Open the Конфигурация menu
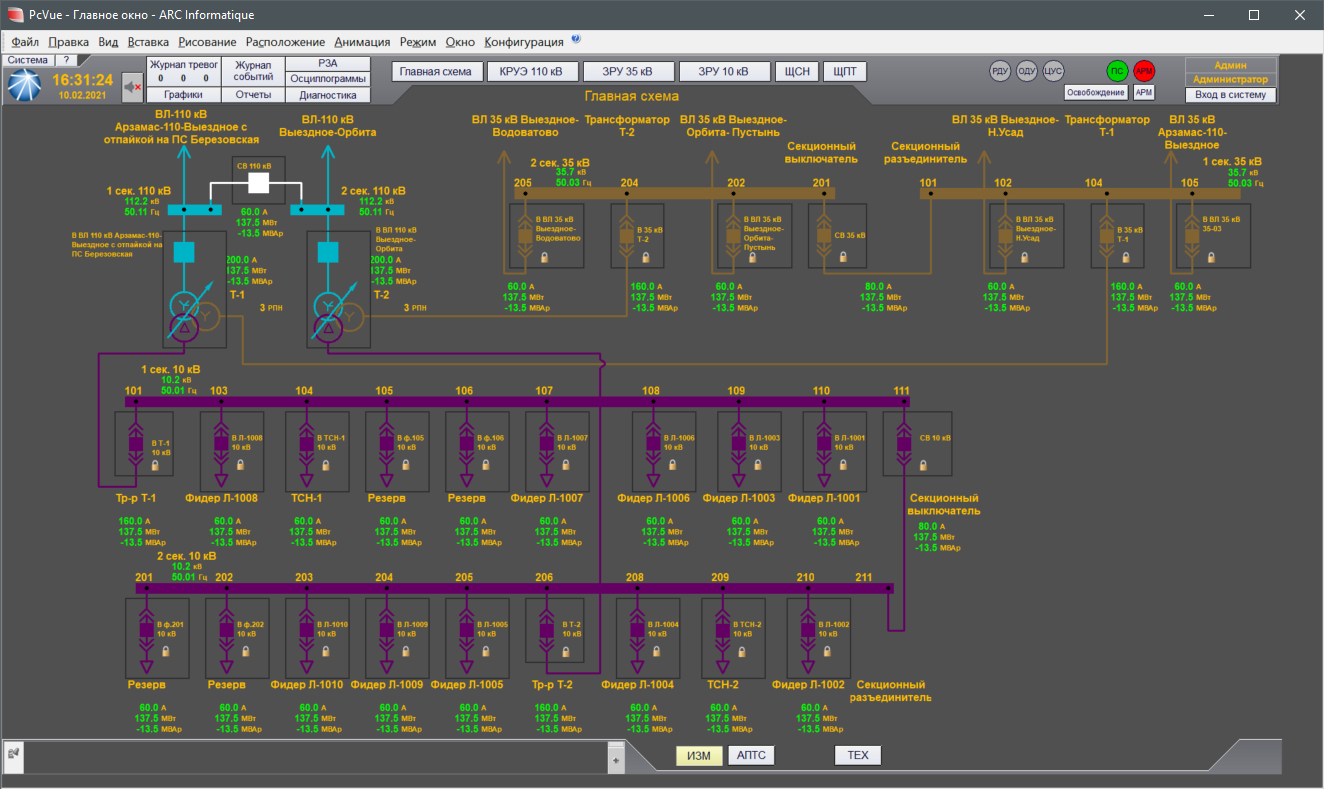Screen dimensions: 1324x789 pos(524,42)
